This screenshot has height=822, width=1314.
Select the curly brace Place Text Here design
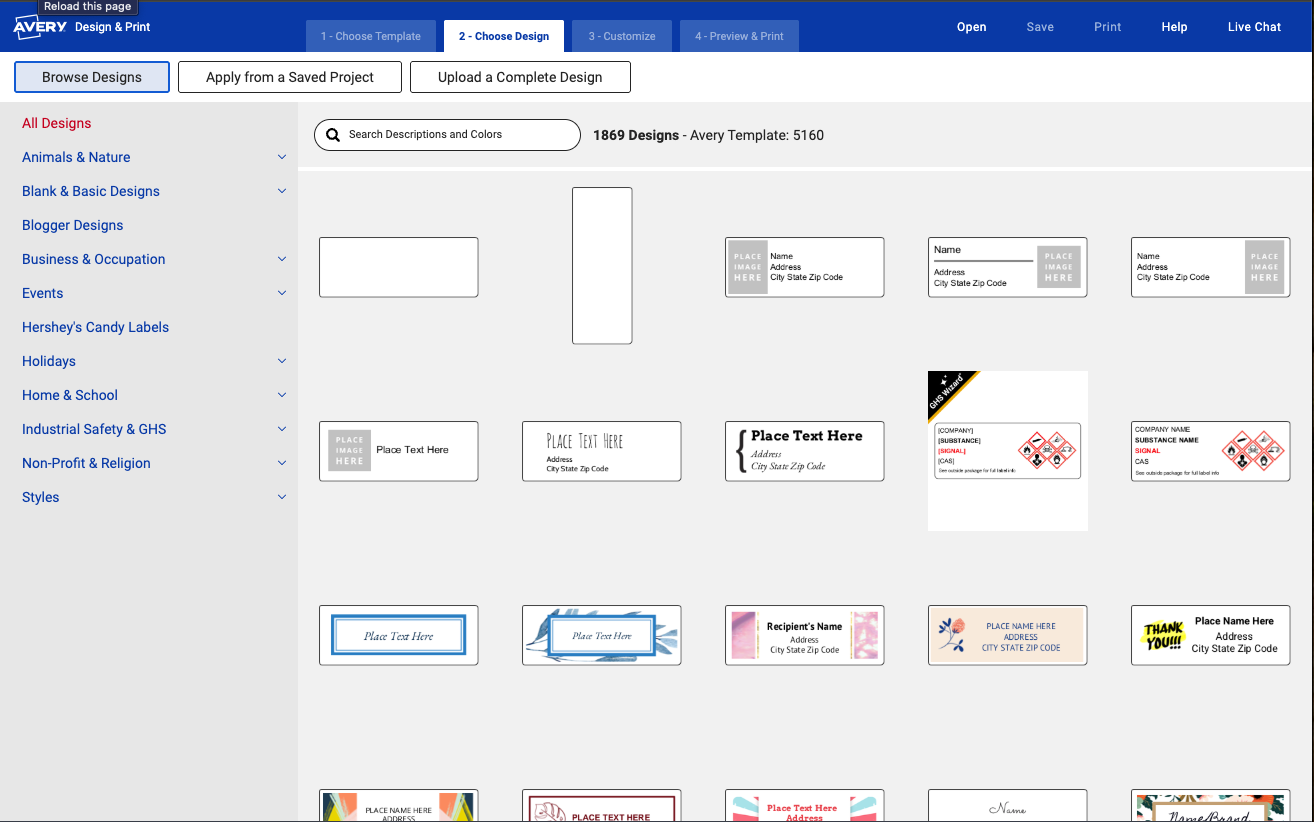coord(805,451)
